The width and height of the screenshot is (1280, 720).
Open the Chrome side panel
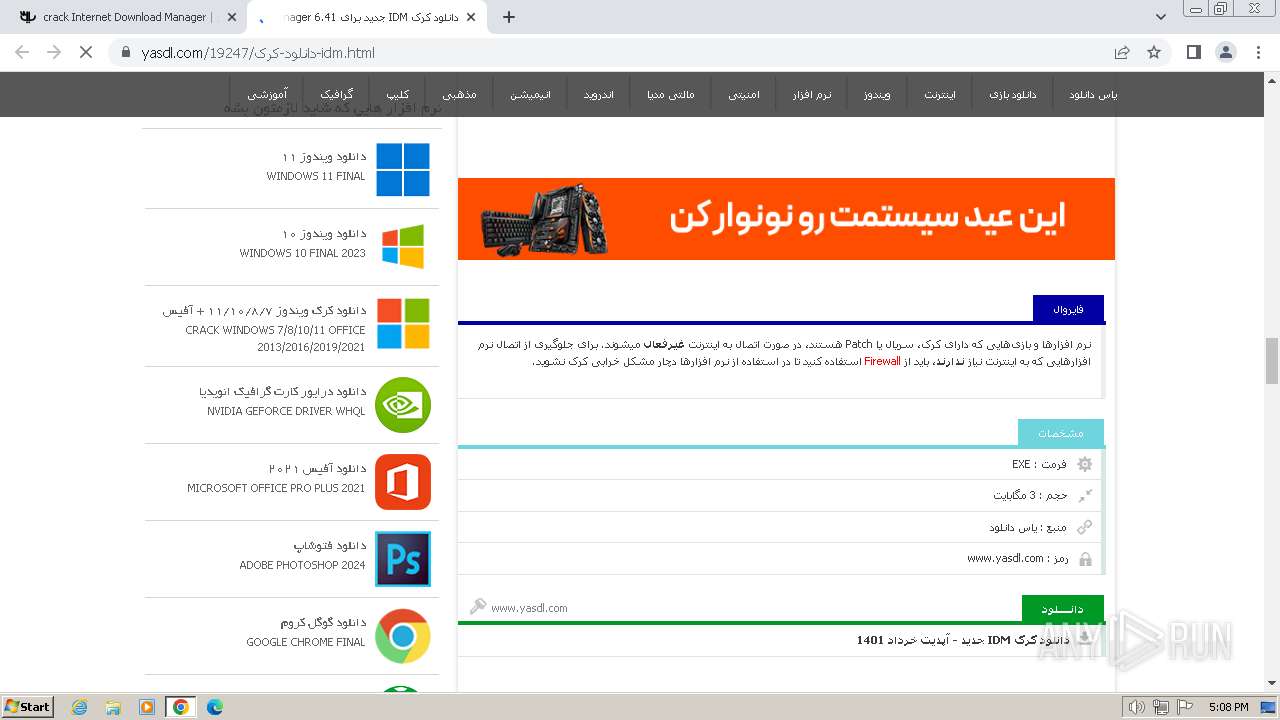tap(1194, 52)
